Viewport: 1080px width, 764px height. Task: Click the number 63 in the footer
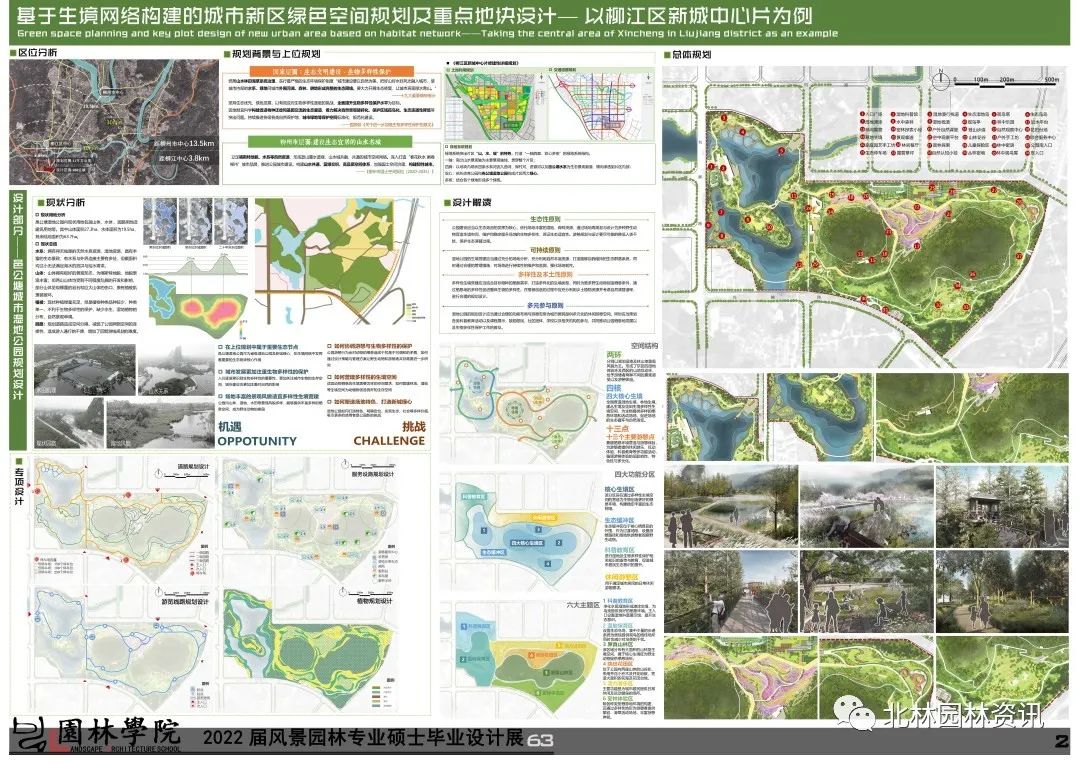click(541, 741)
